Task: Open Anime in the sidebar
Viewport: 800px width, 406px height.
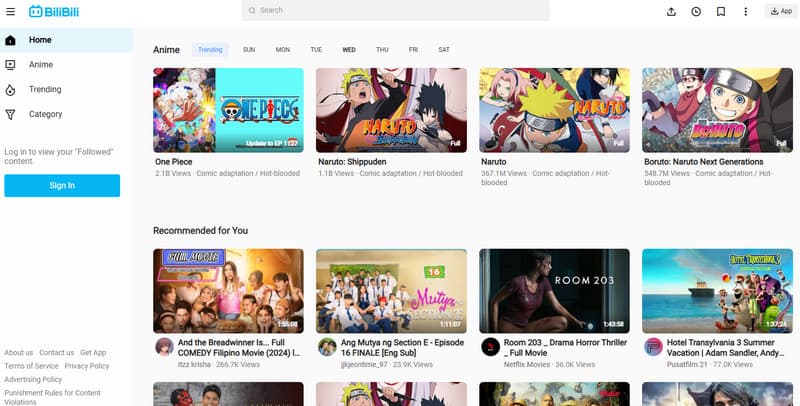Action: coord(66,65)
